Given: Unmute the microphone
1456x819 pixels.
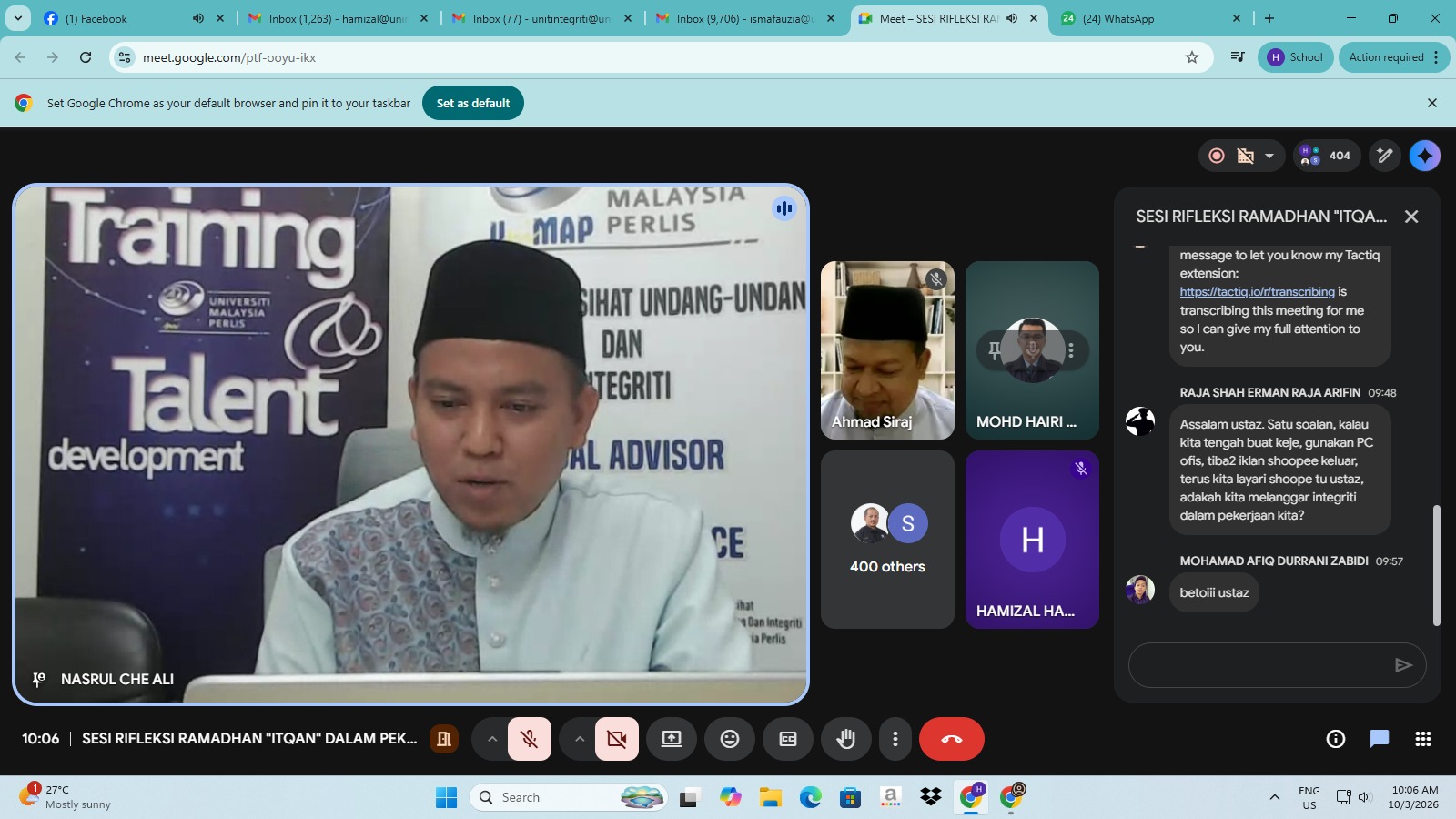Looking at the screenshot, I should coord(529,739).
